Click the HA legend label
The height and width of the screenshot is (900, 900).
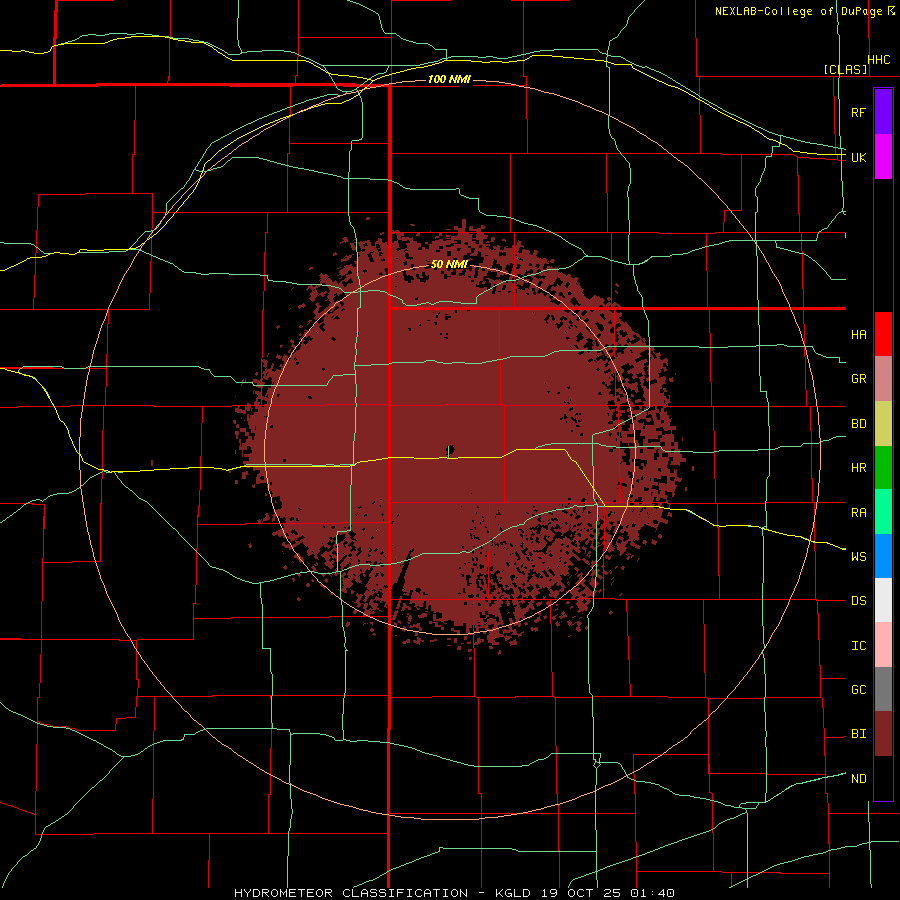click(x=858, y=335)
